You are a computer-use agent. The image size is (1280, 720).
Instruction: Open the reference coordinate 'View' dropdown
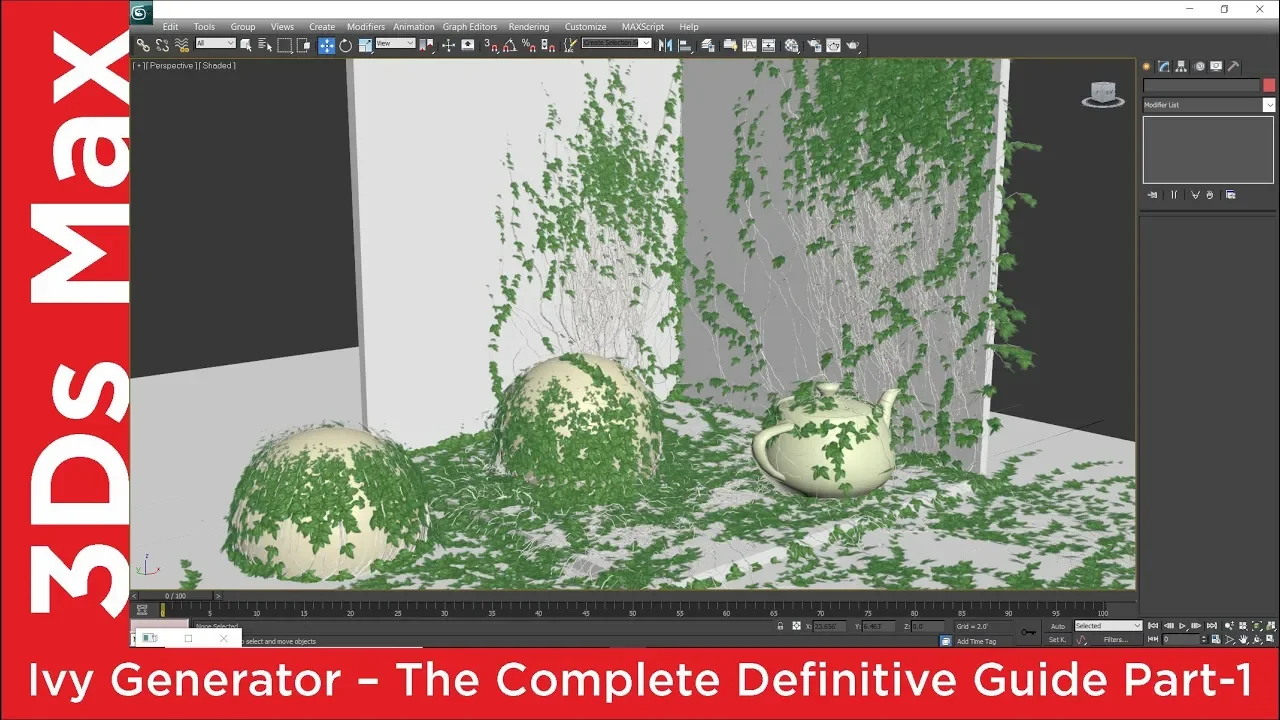[x=395, y=43]
